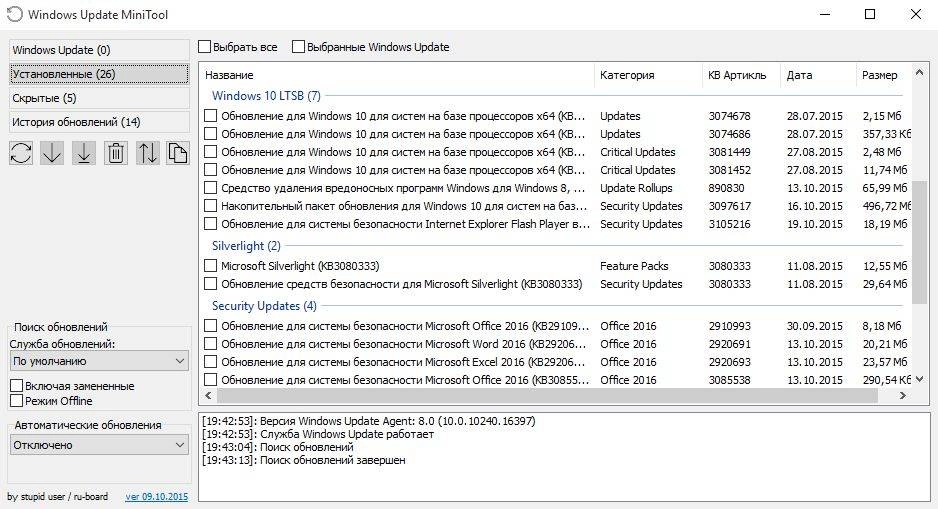Sort by KB Артикль column header
938x509 pixels.
click(x=742, y=75)
